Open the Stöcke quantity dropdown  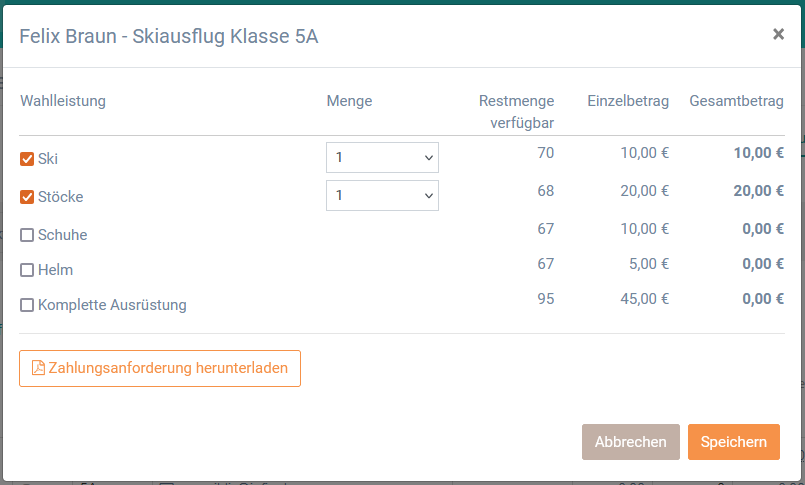tap(382, 196)
